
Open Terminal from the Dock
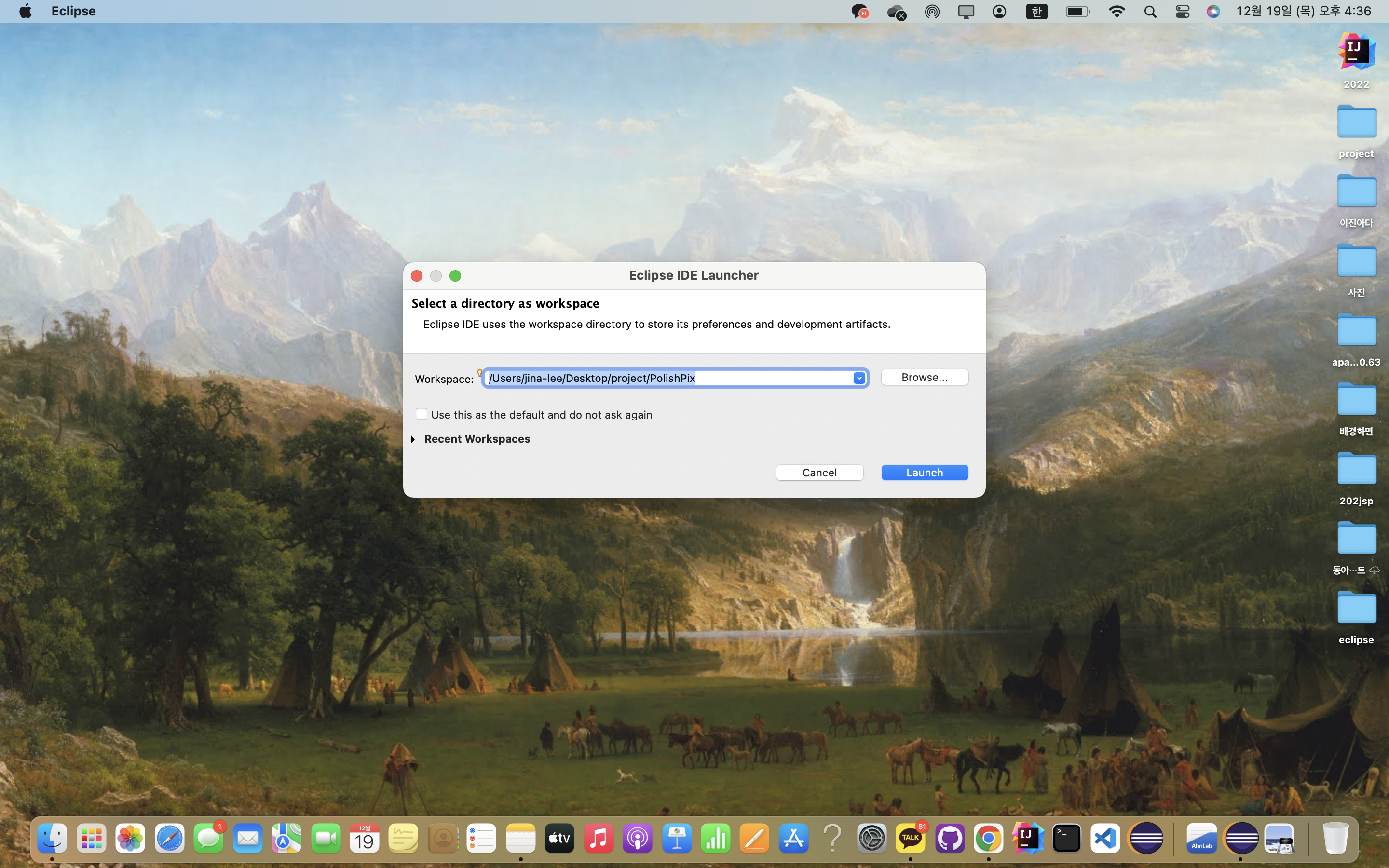click(x=1066, y=839)
